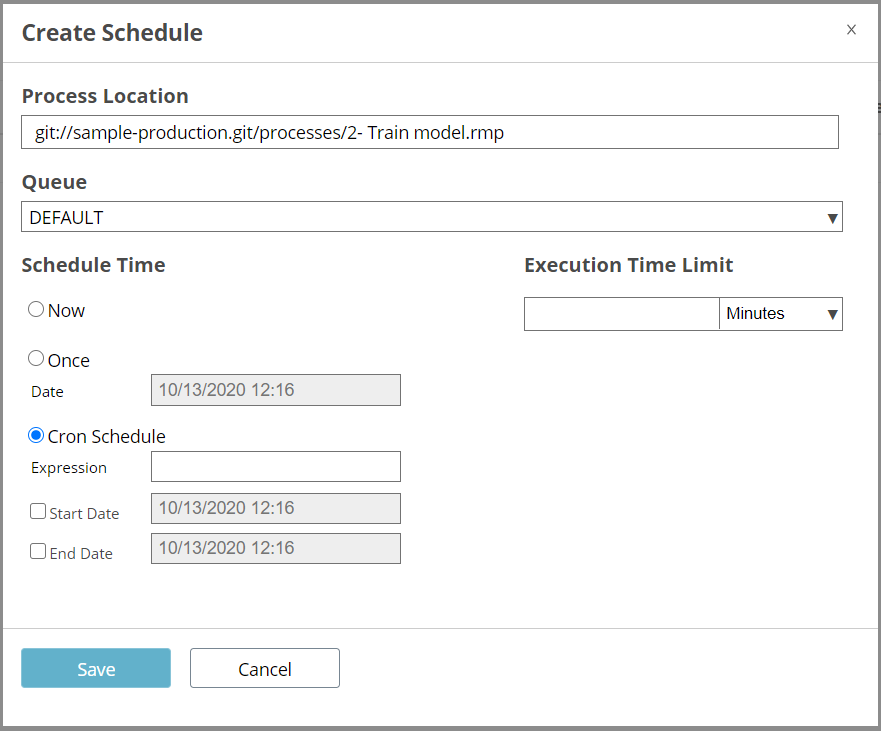881x731 pixels.
Task: Click the 'Cron Schedule' label text
Action: click(x=106, y=437)
